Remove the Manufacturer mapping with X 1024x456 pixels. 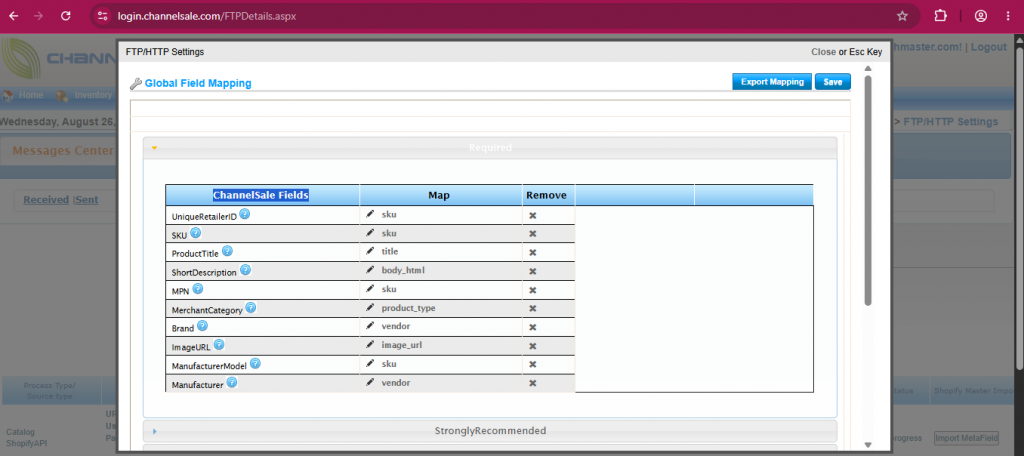coord(532,383)
